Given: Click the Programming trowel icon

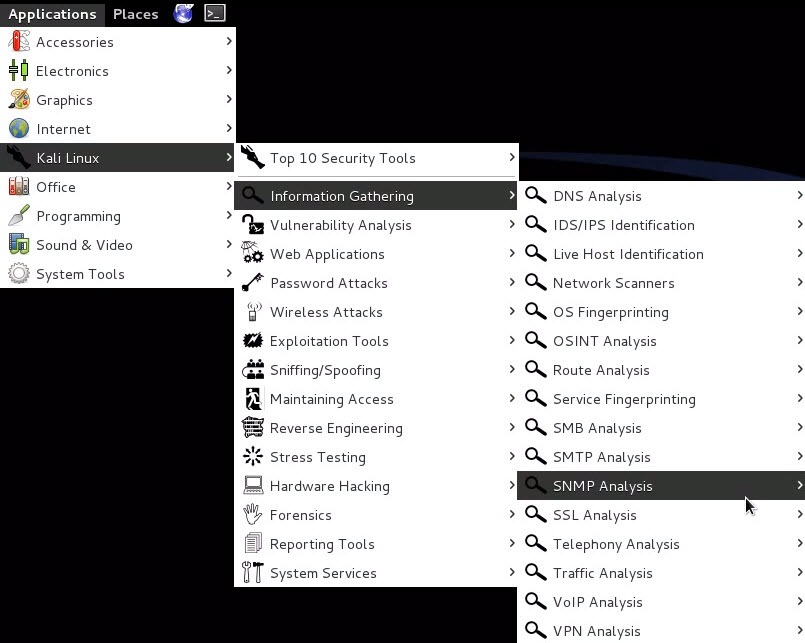Looking at the screenshot, I should click(19, 216).
